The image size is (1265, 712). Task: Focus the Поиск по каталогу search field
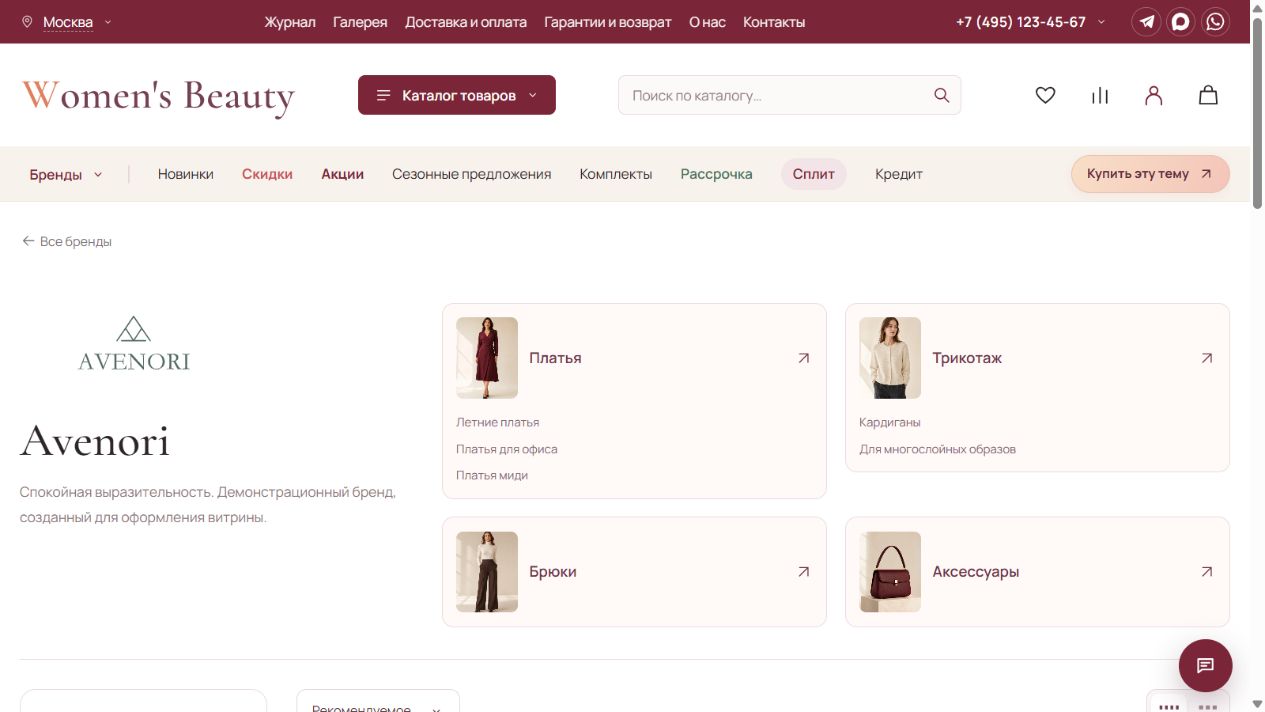(x=789, y=95)
